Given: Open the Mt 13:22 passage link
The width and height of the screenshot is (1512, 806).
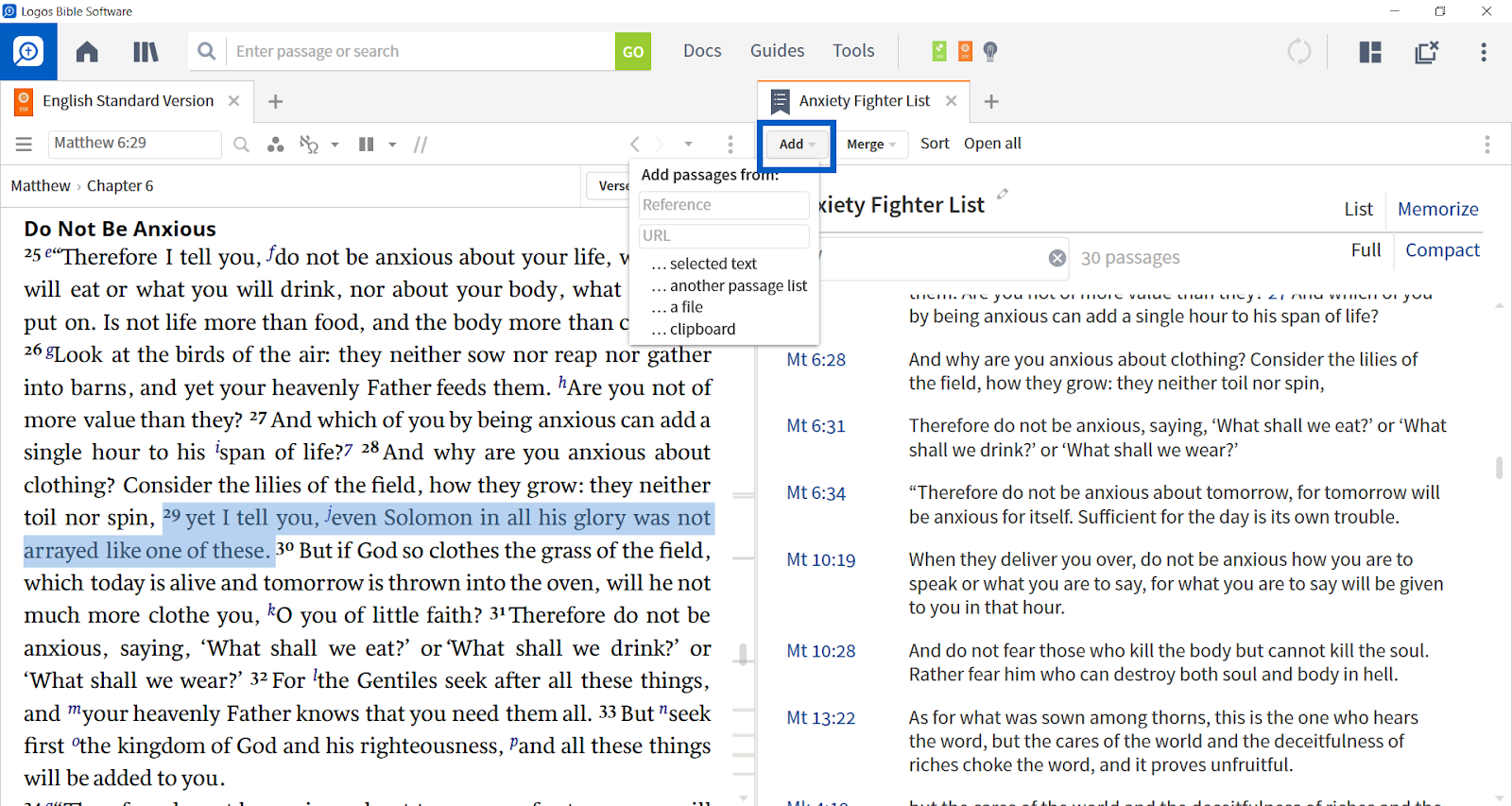Looking at the screenshot, I should [x=820, y=718].
